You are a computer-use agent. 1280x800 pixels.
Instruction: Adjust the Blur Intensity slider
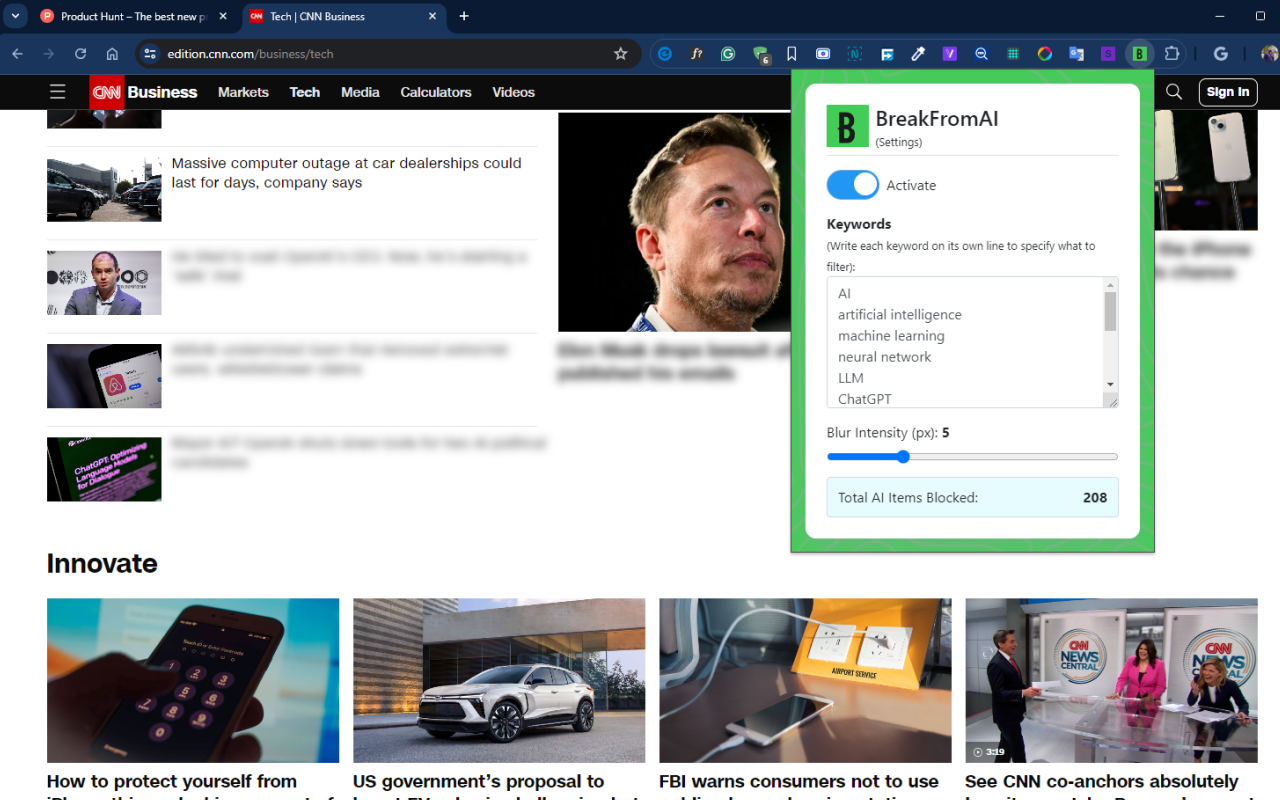tap(972, 457)
